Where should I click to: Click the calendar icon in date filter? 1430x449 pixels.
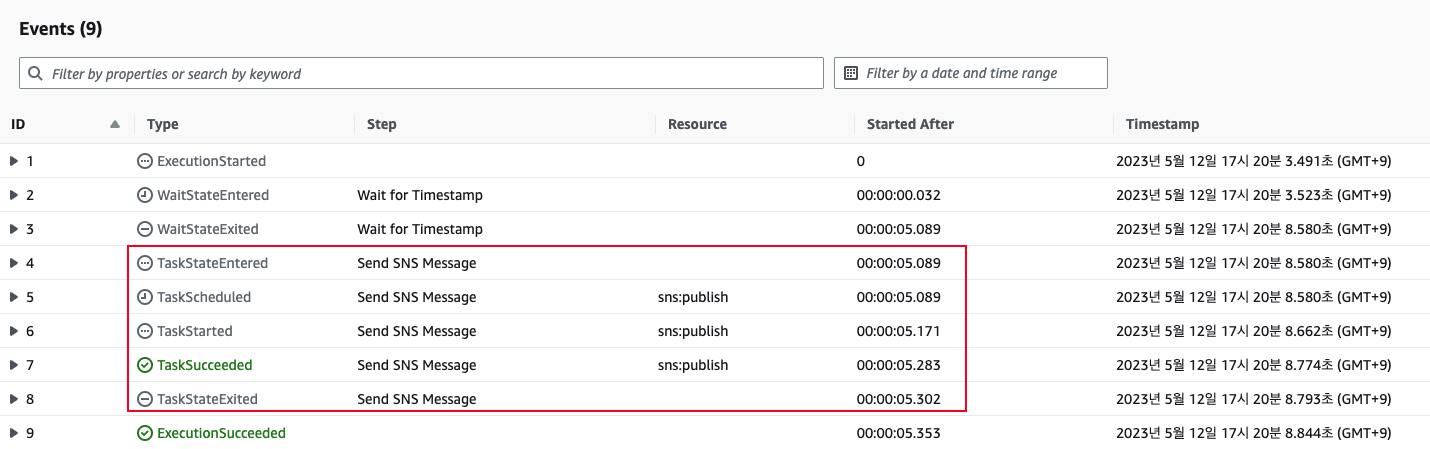pos(851,73)
